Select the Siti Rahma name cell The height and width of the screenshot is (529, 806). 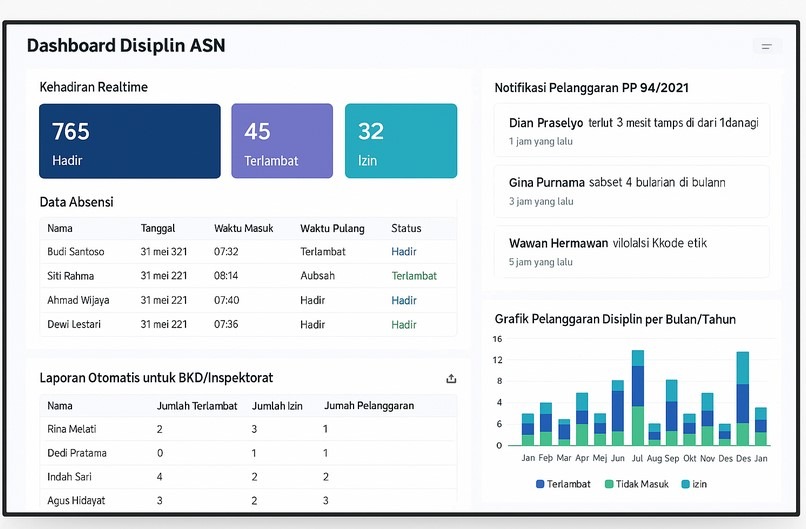70,276
